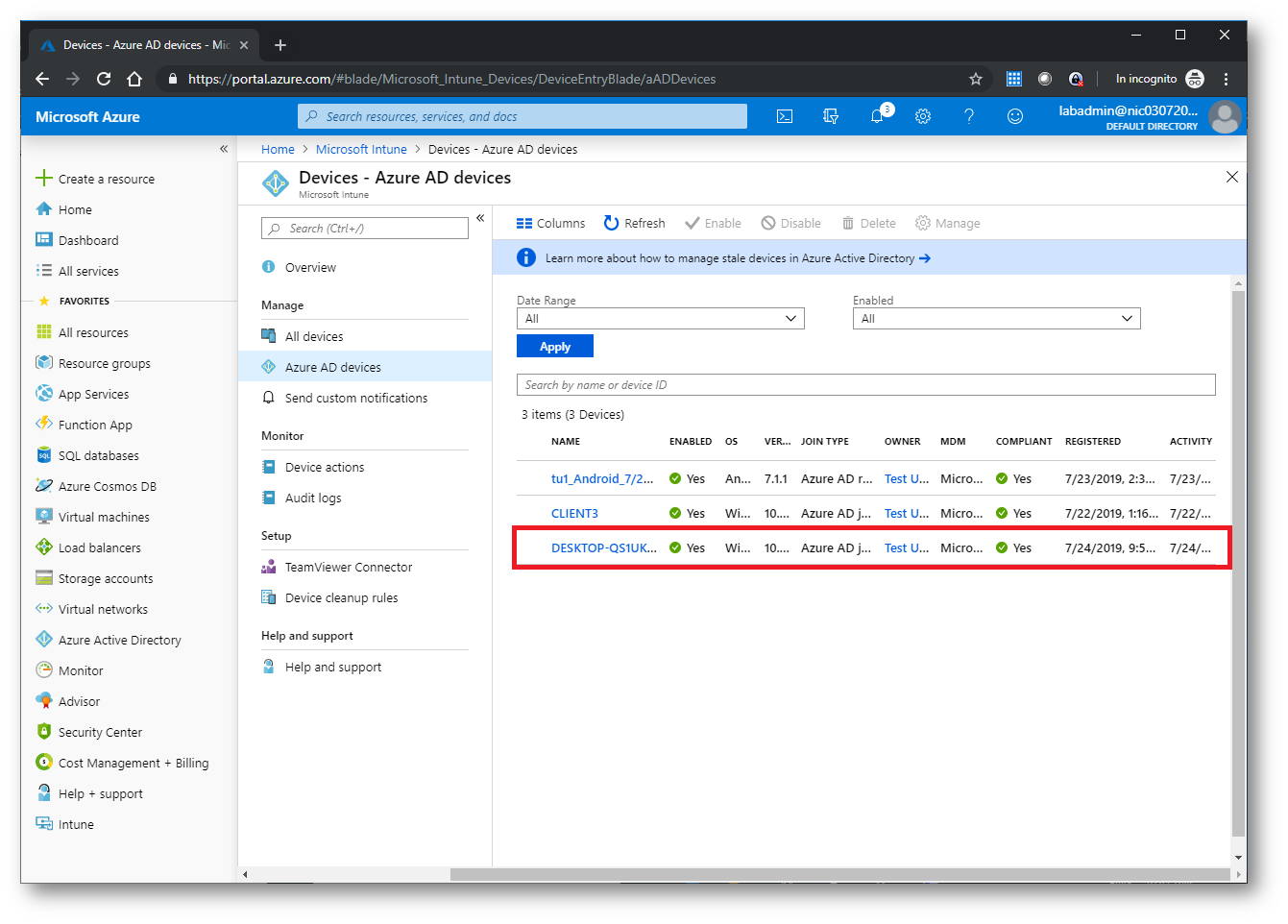1288x924 pixels.
Task: Collapse the Azure left sidebar
Action: tap(223, 149)
